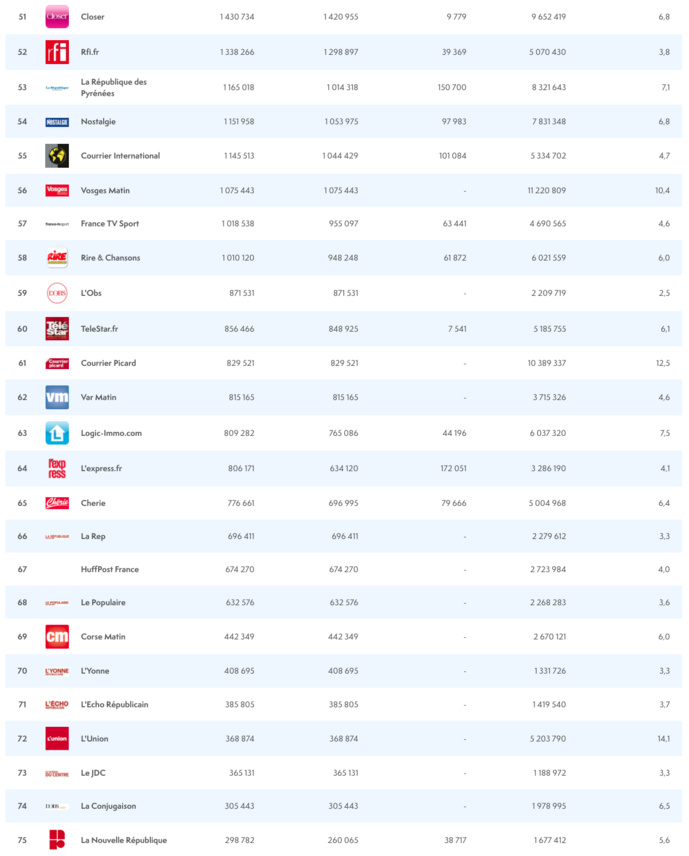
Task: Click La Nouvelle République logo
Action: [x=57, y=840]
